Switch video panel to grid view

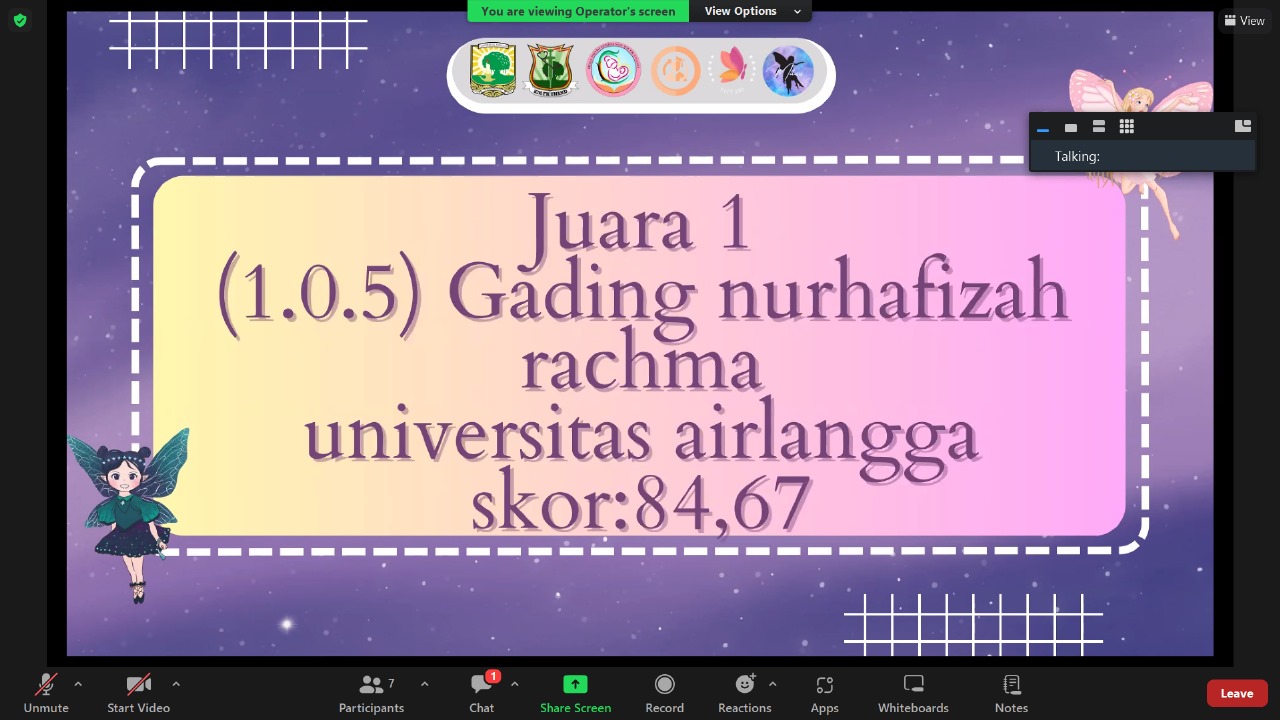(x=1127, y=126)
